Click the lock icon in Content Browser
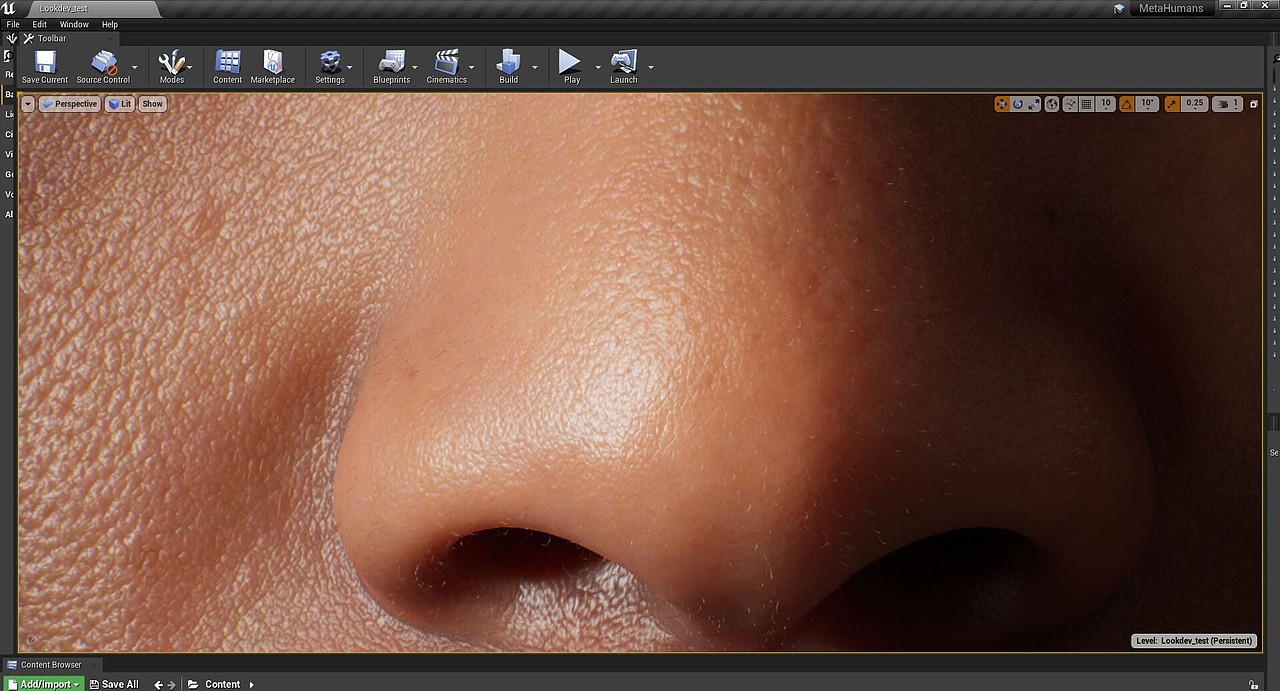 click(1253, 684)
